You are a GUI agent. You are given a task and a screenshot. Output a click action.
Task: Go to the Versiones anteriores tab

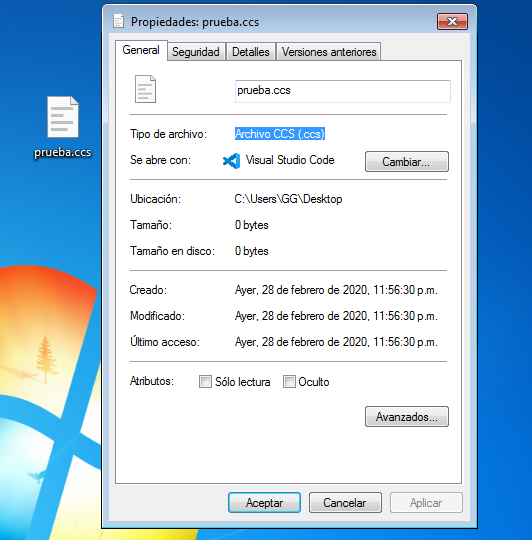click(x=329, y=52)
